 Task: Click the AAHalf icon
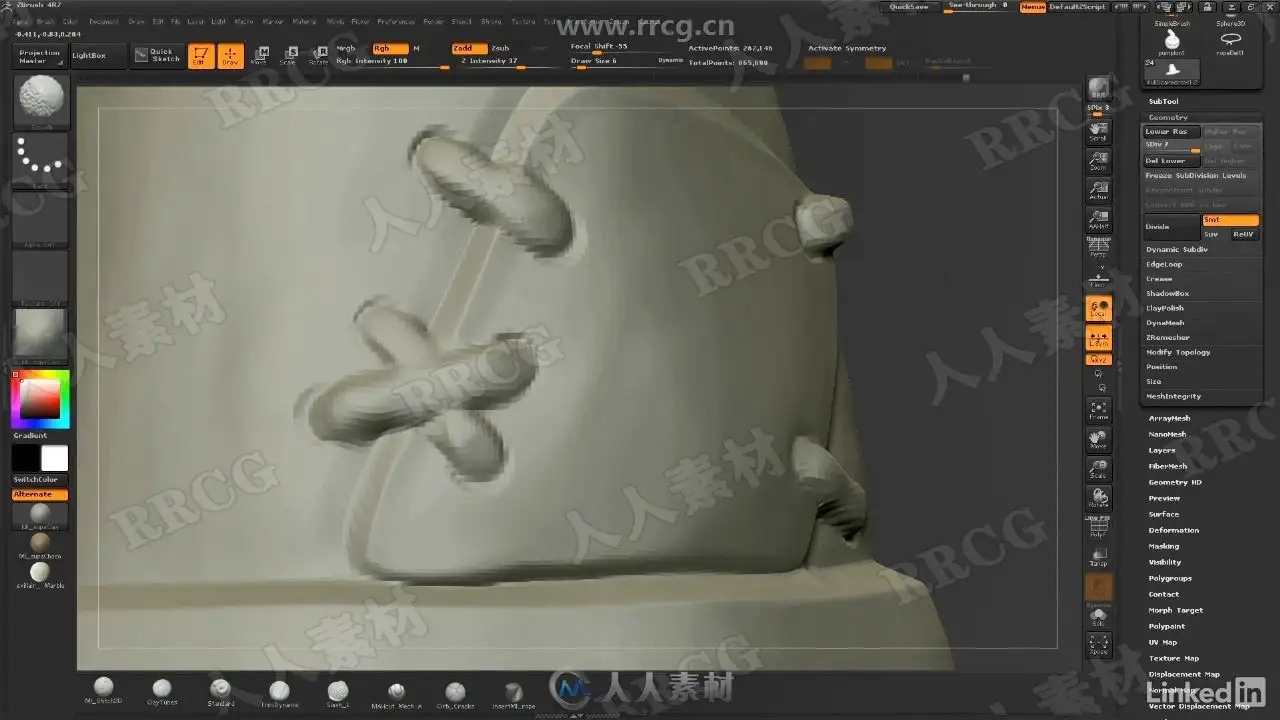1099,220
